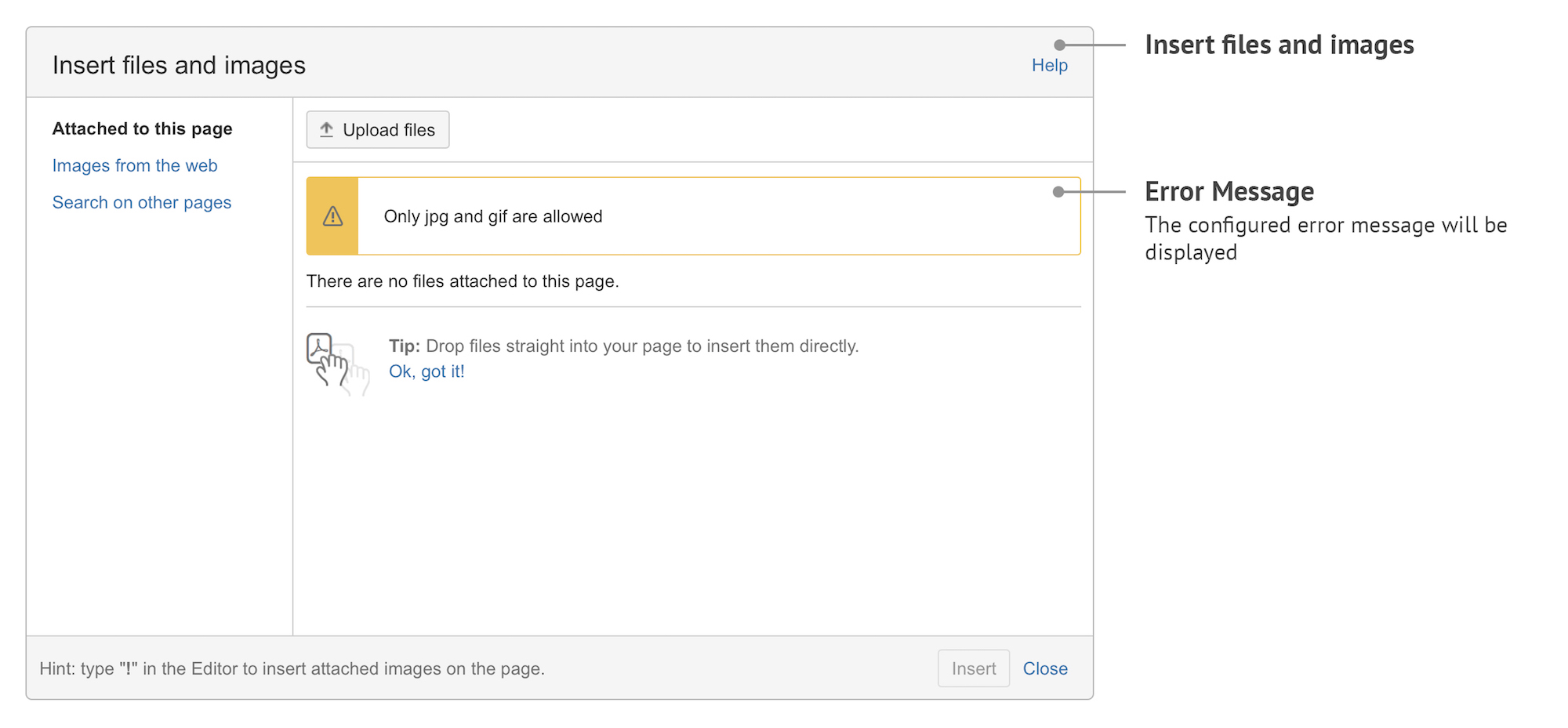Click the Upload files button
This screenshot has height=728, width=1568.
pyautogui.click(x=377, y=129)
